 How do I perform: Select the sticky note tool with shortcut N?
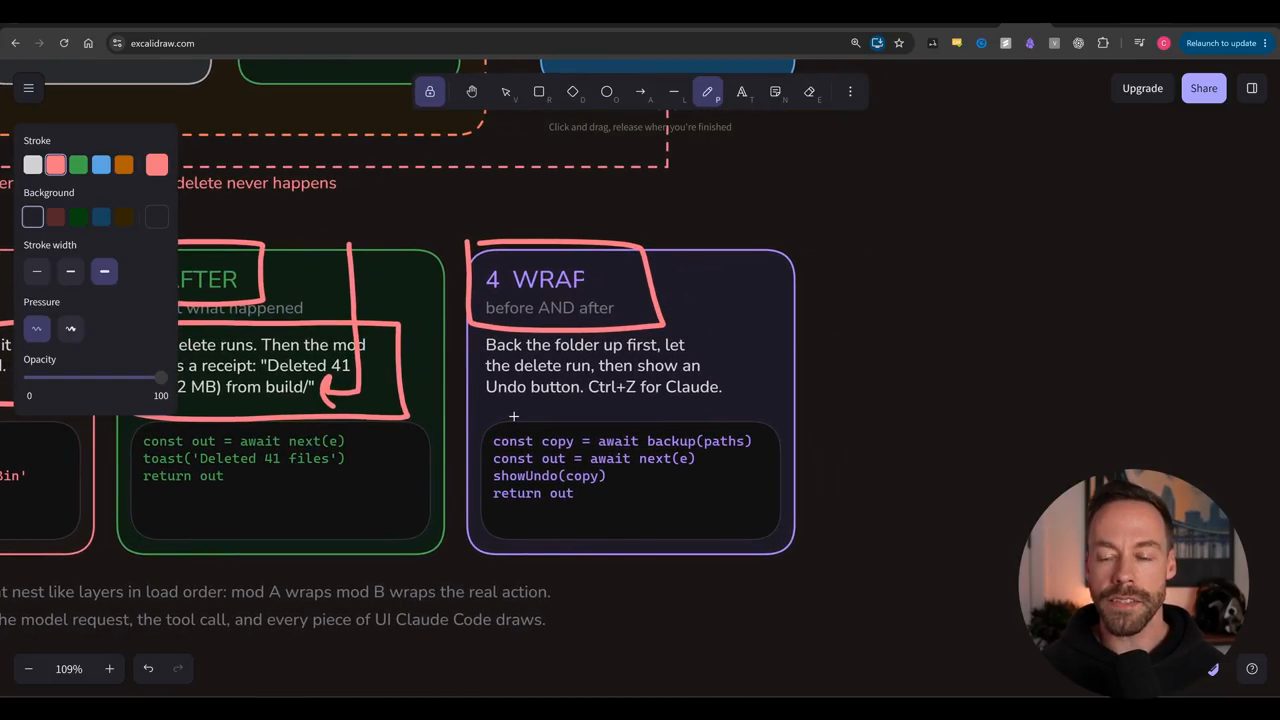coord(775,91)
